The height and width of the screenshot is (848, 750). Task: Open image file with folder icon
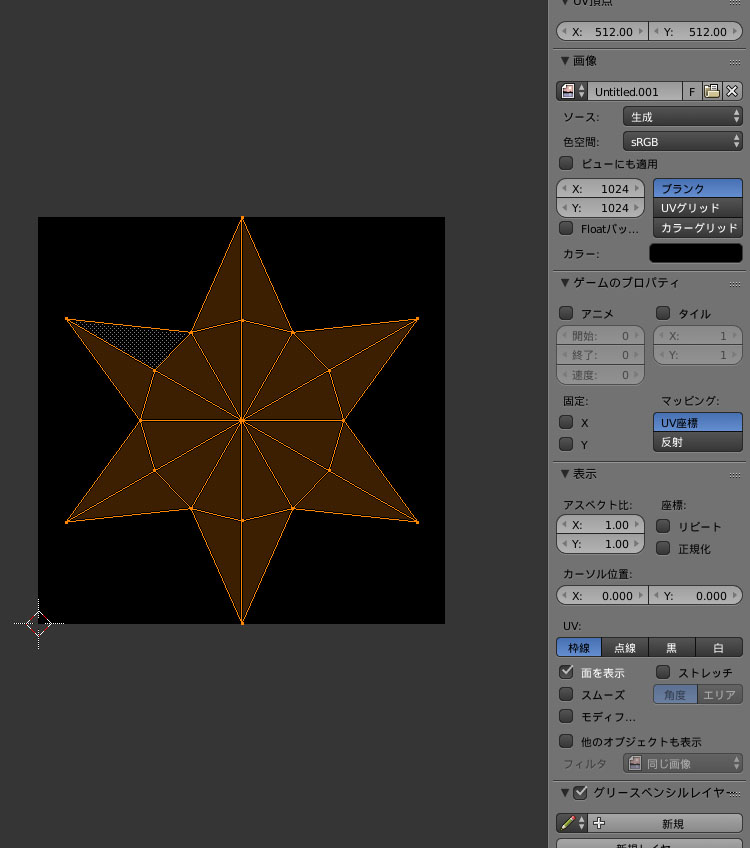coord(712,91)
